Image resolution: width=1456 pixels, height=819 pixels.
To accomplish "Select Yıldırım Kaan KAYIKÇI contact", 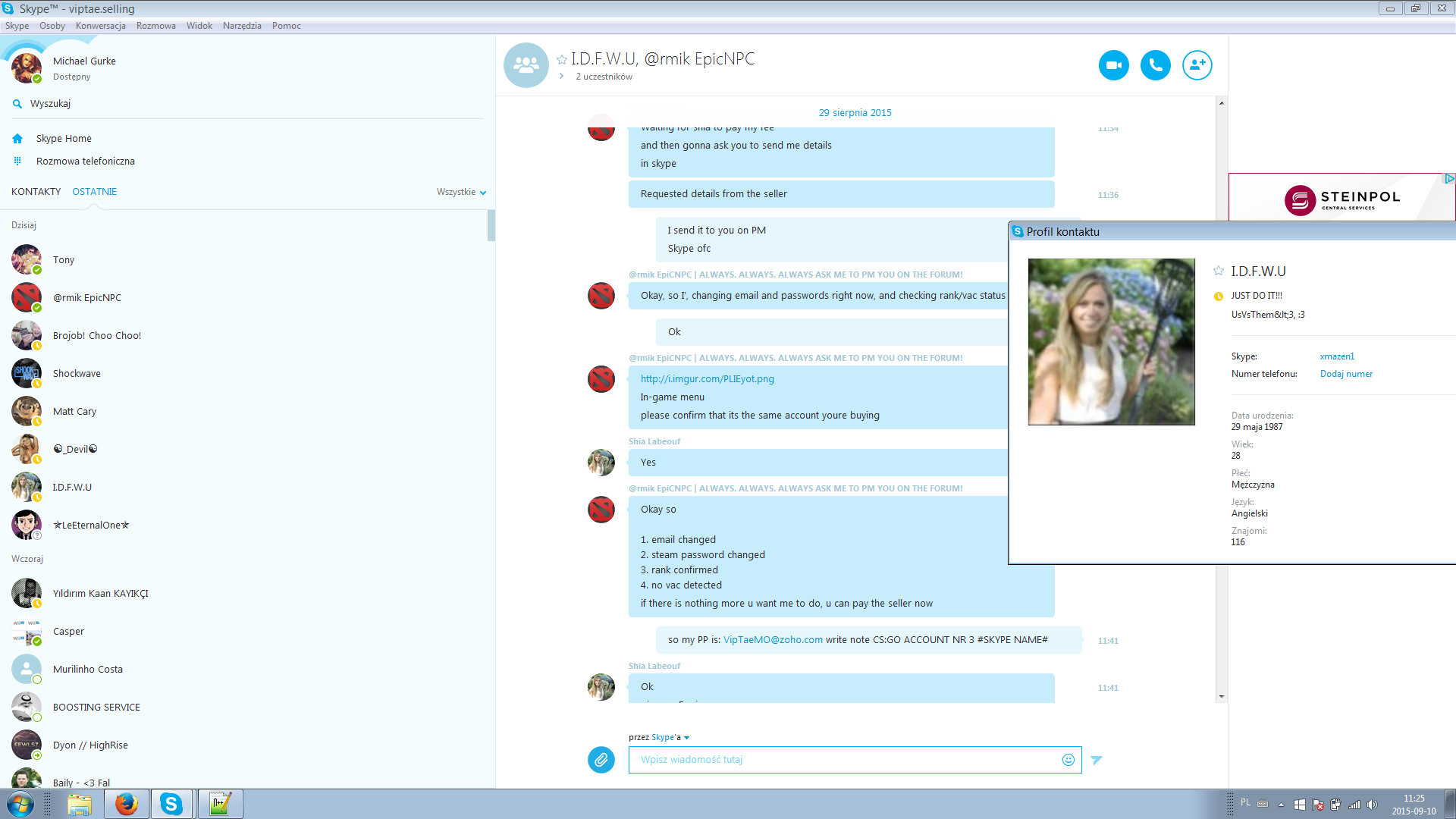I will pyautogui.click(x=100, y=594).
